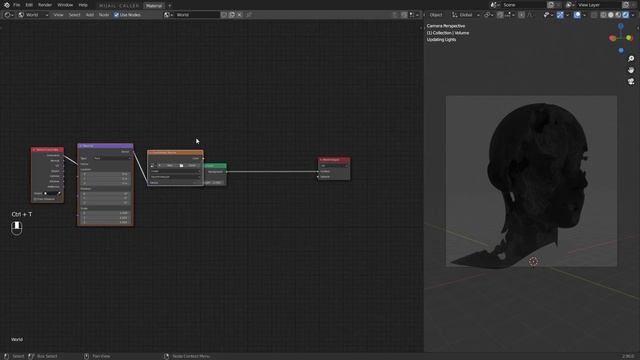Switch to the Material workspace tab
This screenshot has height=360, width=640.
click(154, 6)
